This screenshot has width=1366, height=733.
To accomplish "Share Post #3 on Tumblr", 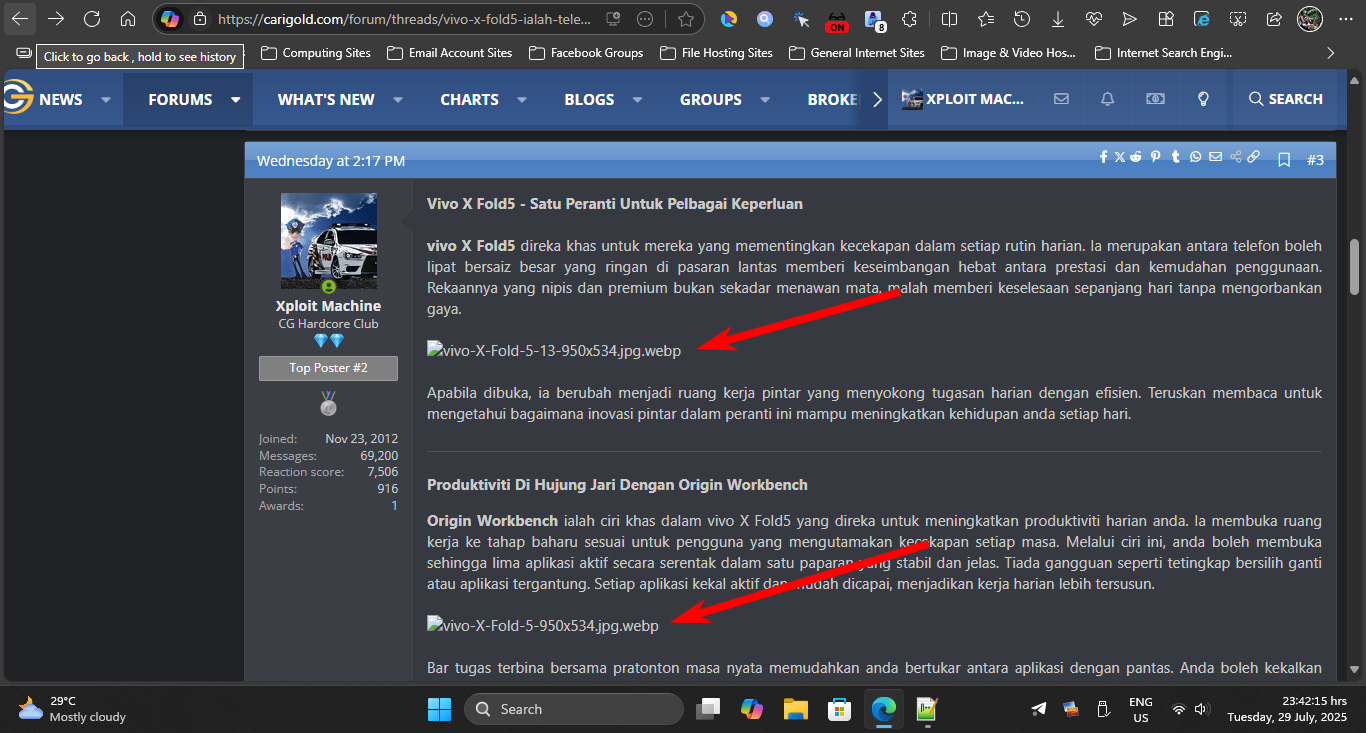I will click(x=1176, y=157).
